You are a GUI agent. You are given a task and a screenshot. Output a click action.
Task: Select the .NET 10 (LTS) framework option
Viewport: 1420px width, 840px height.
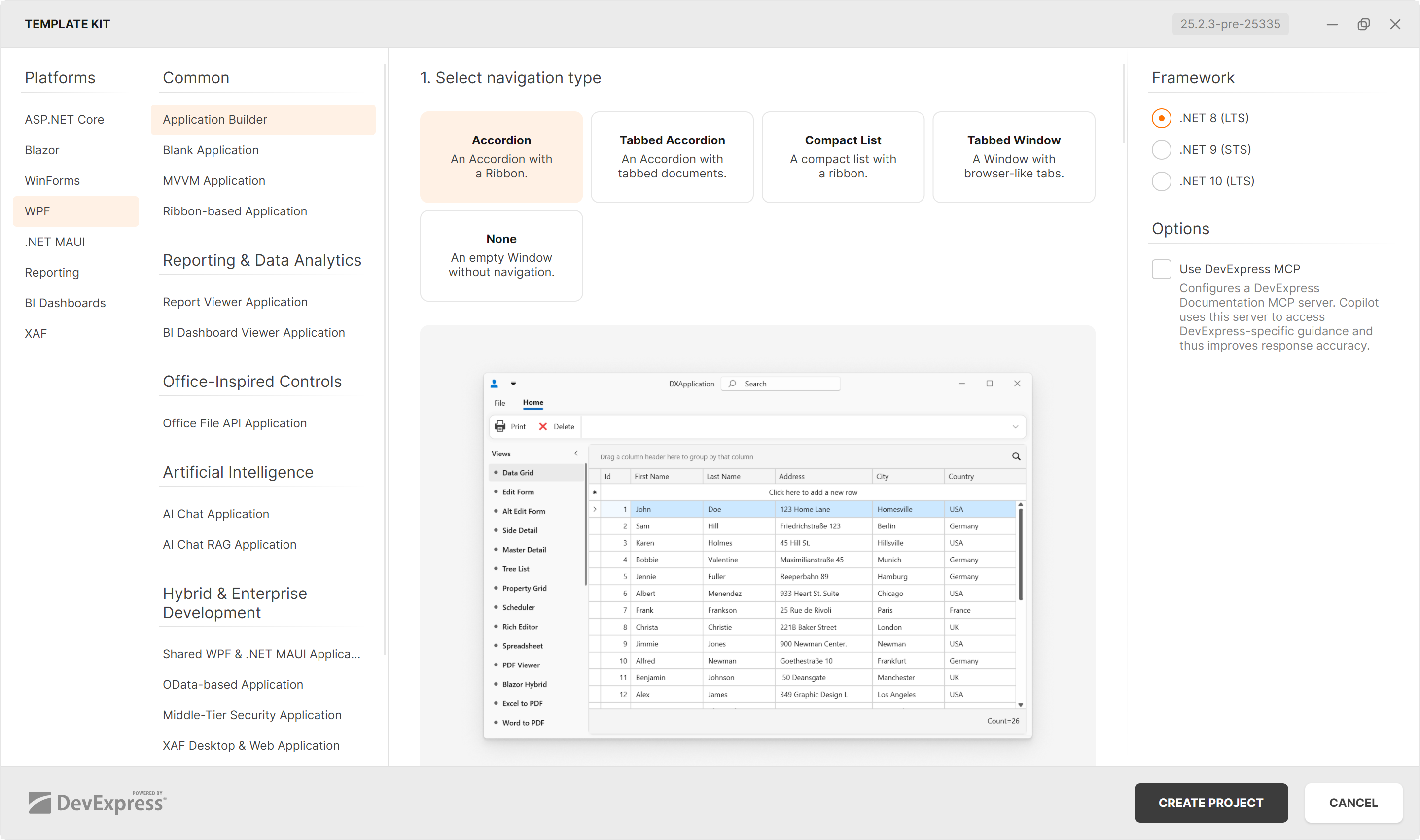pyautogui.click(x=1161, y=181)
